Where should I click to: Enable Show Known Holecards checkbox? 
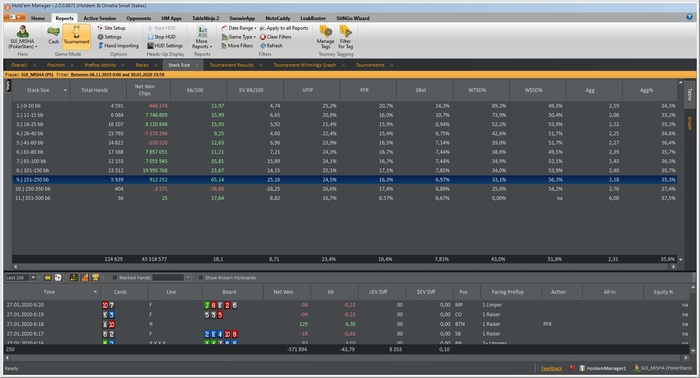pyautogui.click(x=201, y=278)
